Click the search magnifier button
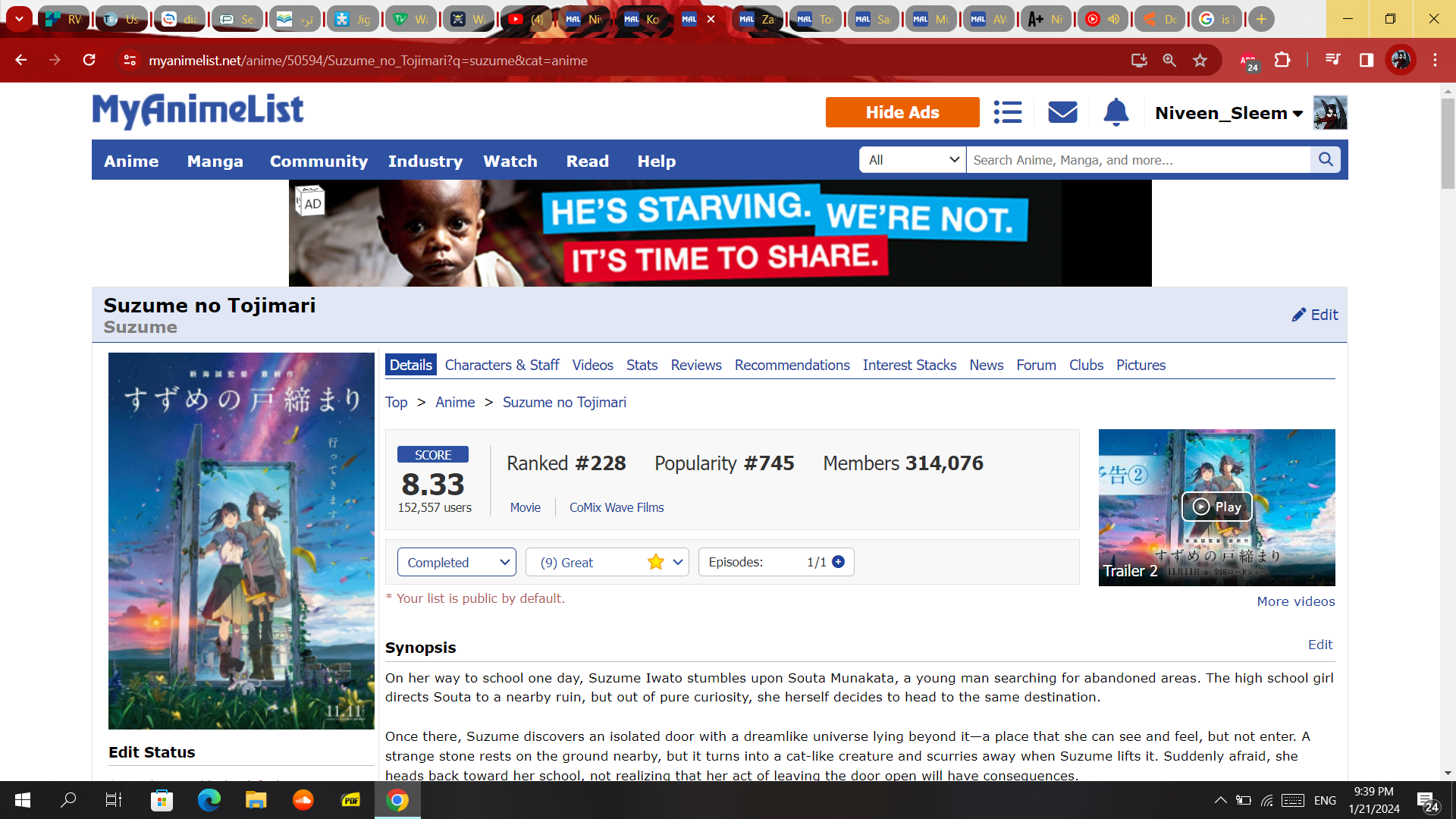 1326,159
